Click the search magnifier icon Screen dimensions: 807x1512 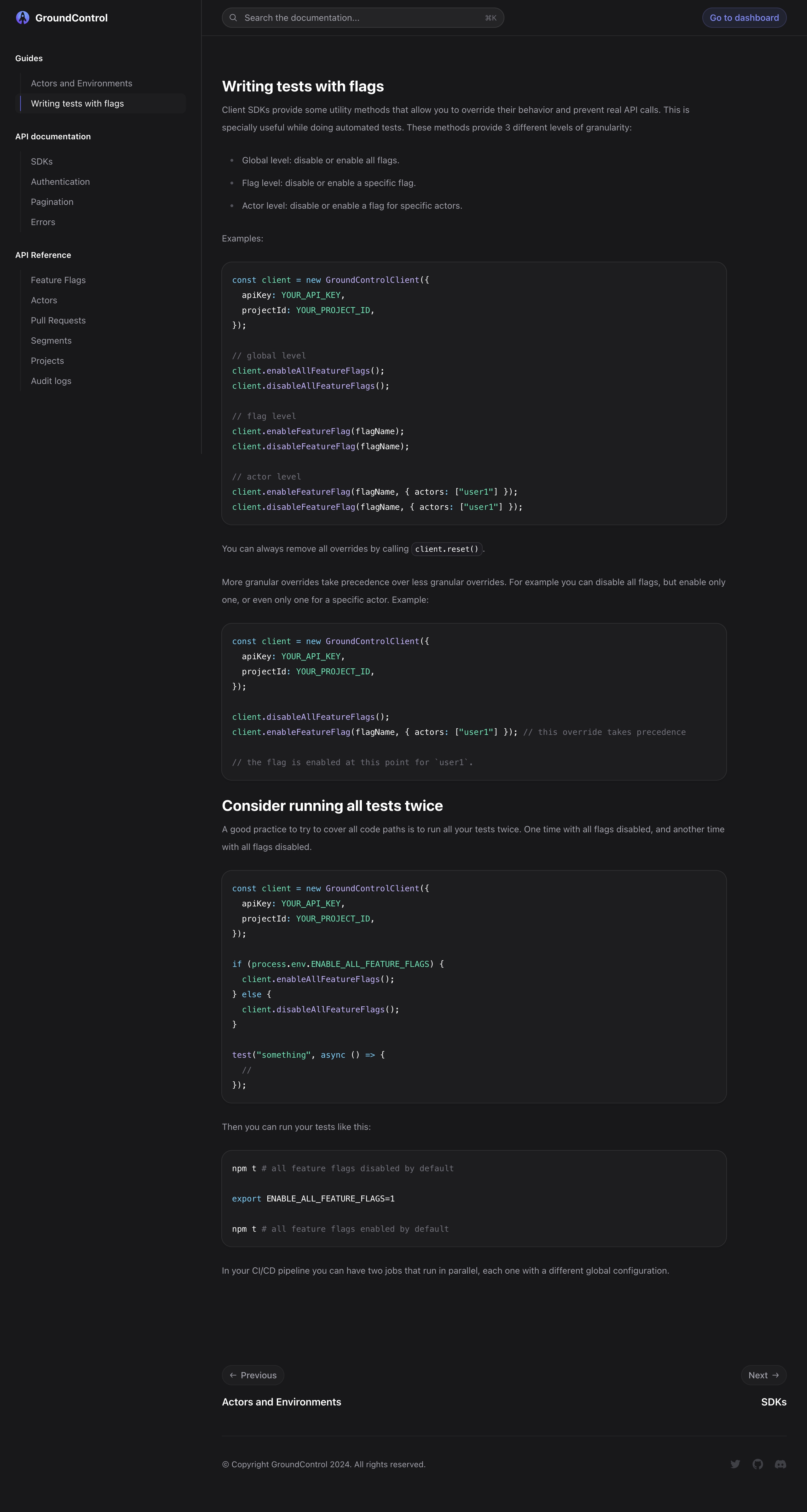[233, 18]
